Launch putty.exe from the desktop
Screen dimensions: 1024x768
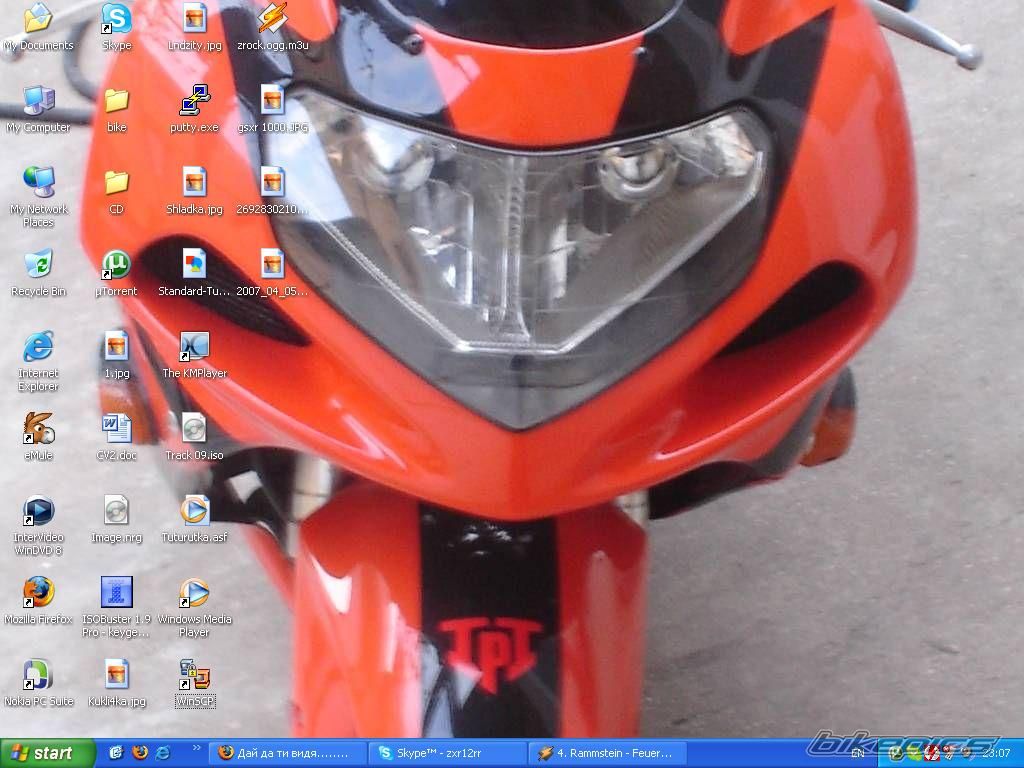point(194,102)
